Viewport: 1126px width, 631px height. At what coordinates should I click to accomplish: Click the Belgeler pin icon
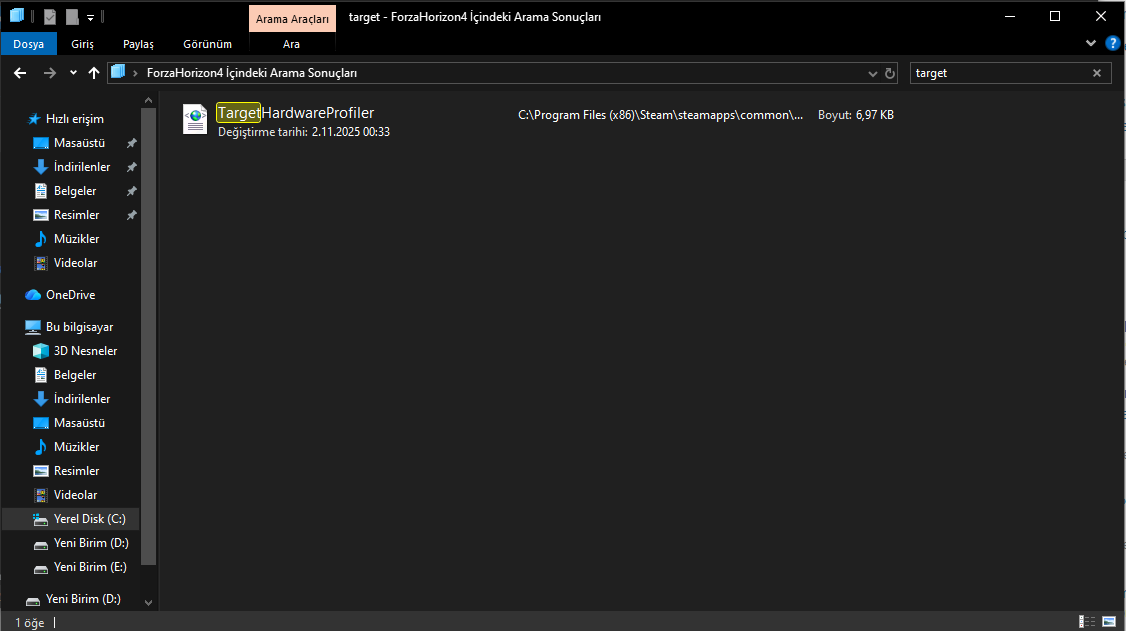point(131,192)
